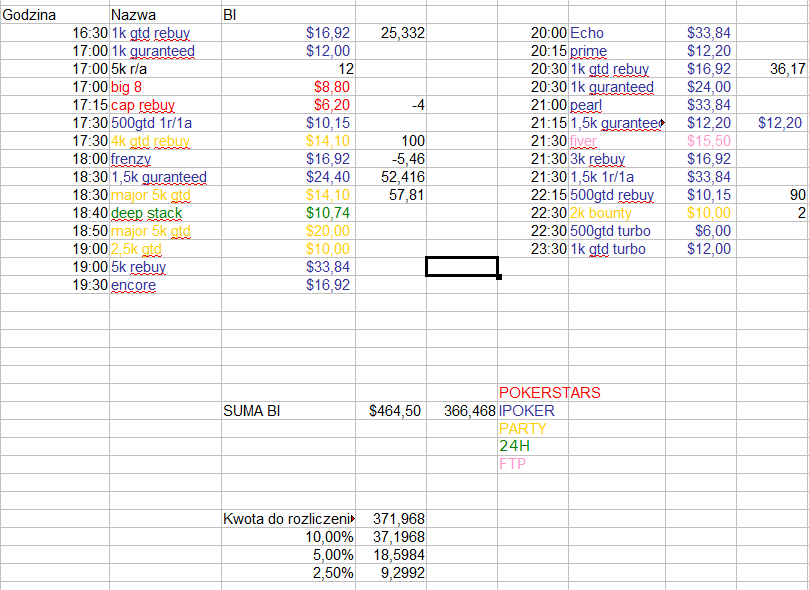This screenshot has width=809, height=590.
Task: Click the 25,332 value cell
Action: tap(391, 33)
